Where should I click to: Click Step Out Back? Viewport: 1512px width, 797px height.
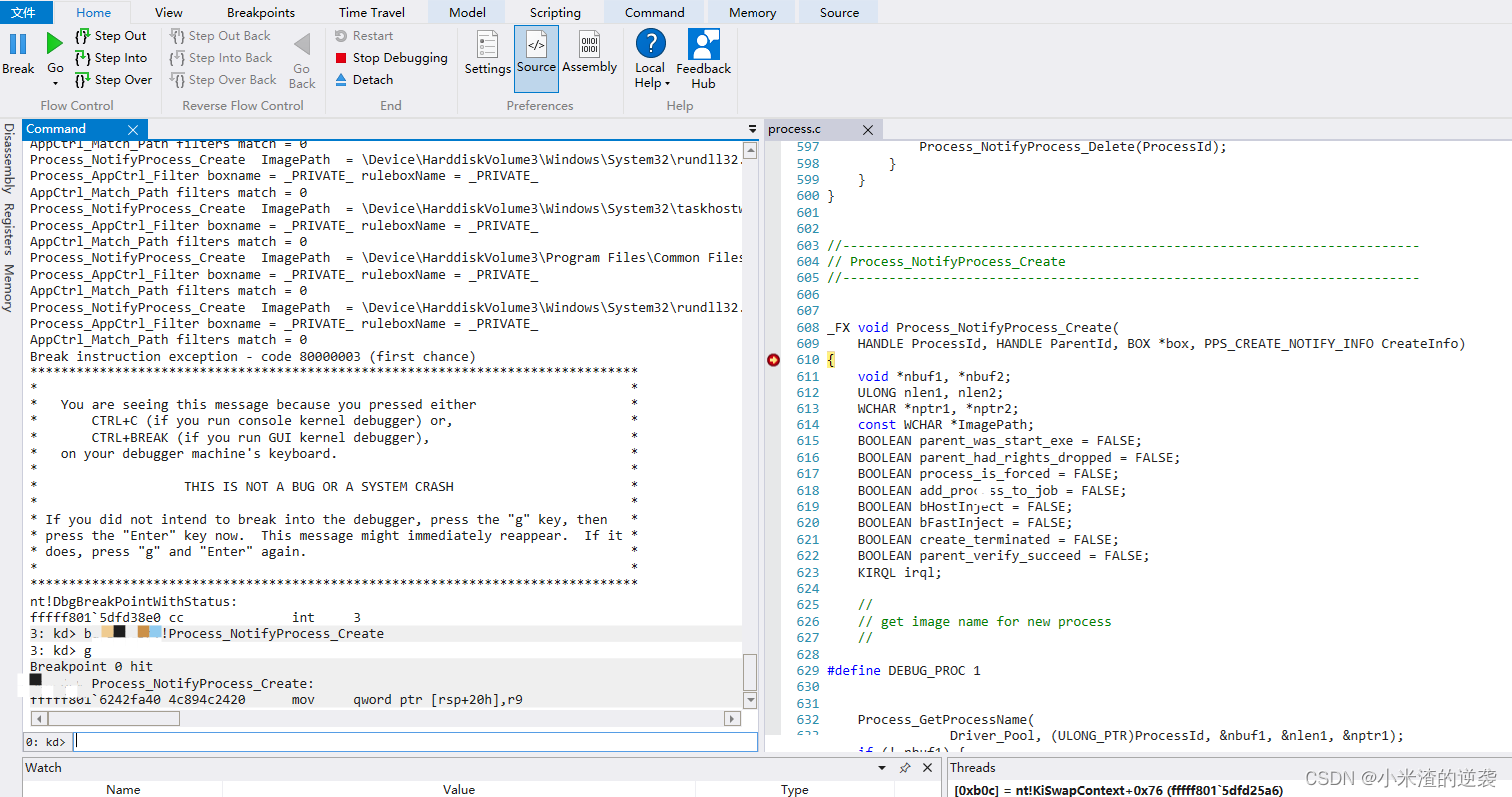point(220,36)
